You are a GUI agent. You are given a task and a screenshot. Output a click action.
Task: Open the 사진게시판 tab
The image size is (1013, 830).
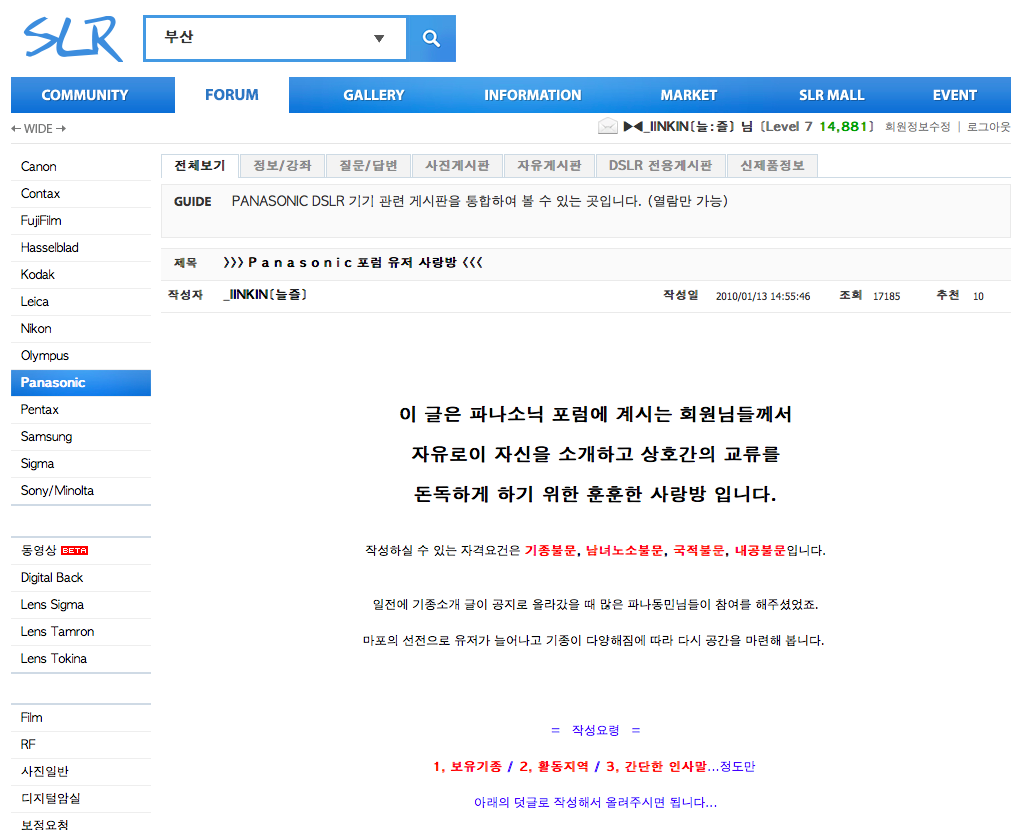(x=457, y=166)
